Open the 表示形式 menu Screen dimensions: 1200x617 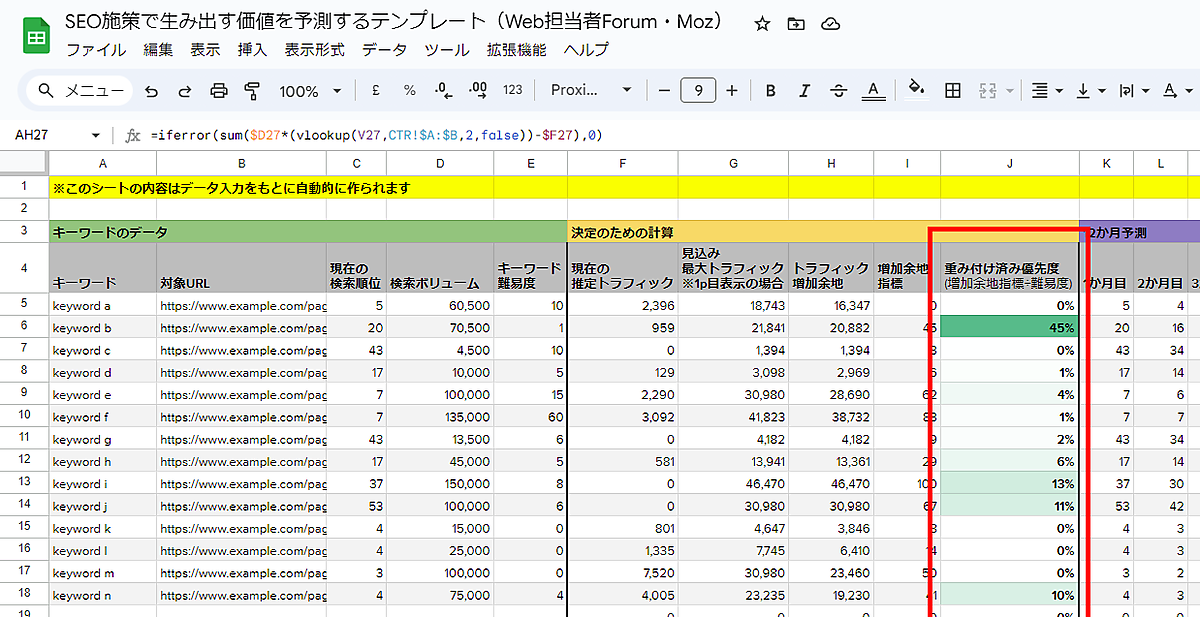point(314,49)
